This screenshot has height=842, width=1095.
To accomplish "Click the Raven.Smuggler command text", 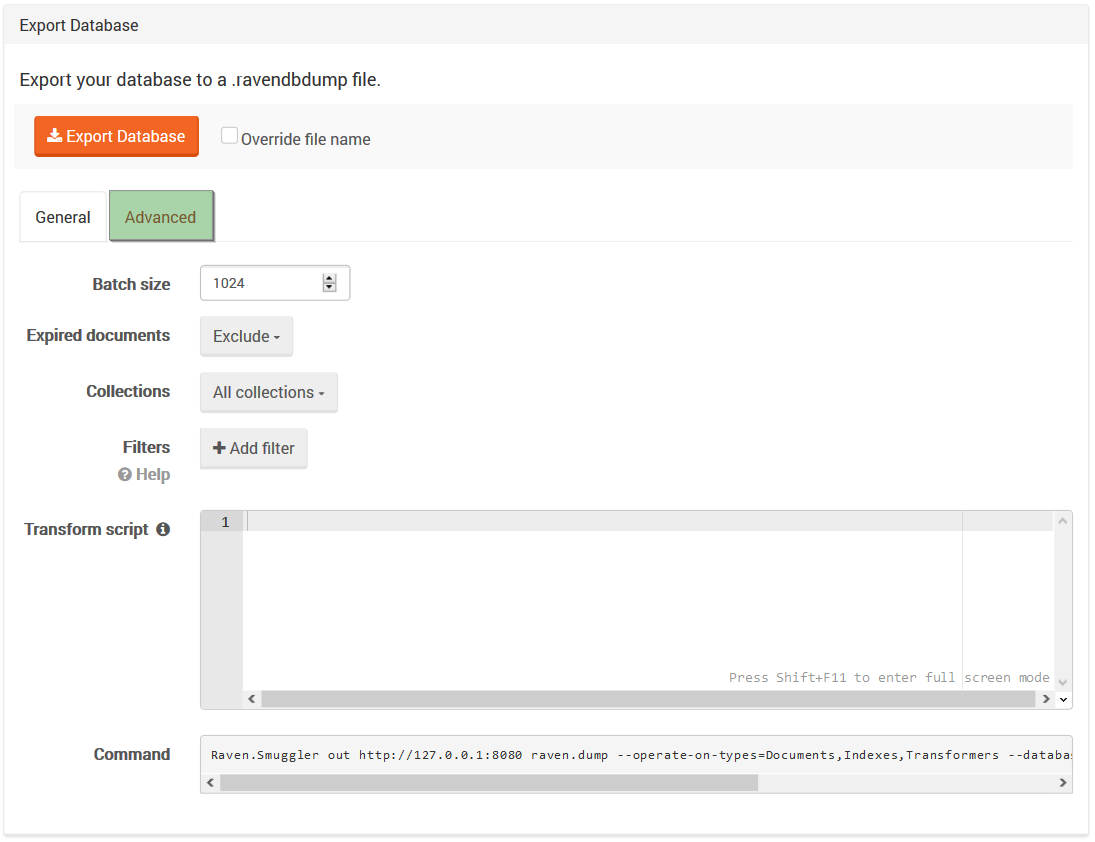I will (640, 755).
